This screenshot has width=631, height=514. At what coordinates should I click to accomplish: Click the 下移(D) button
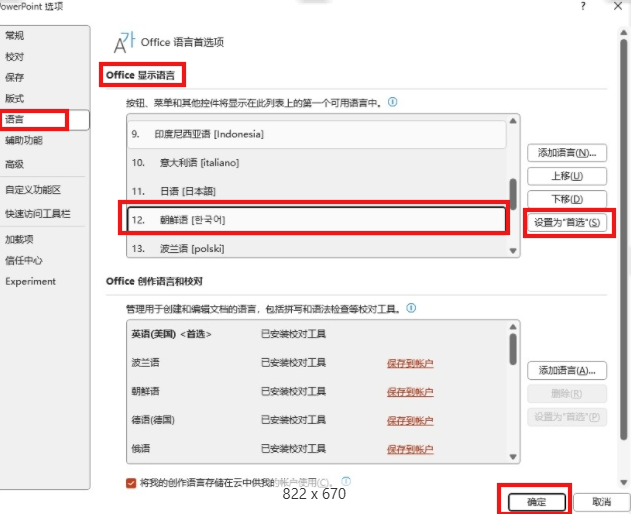pos(567,199)
